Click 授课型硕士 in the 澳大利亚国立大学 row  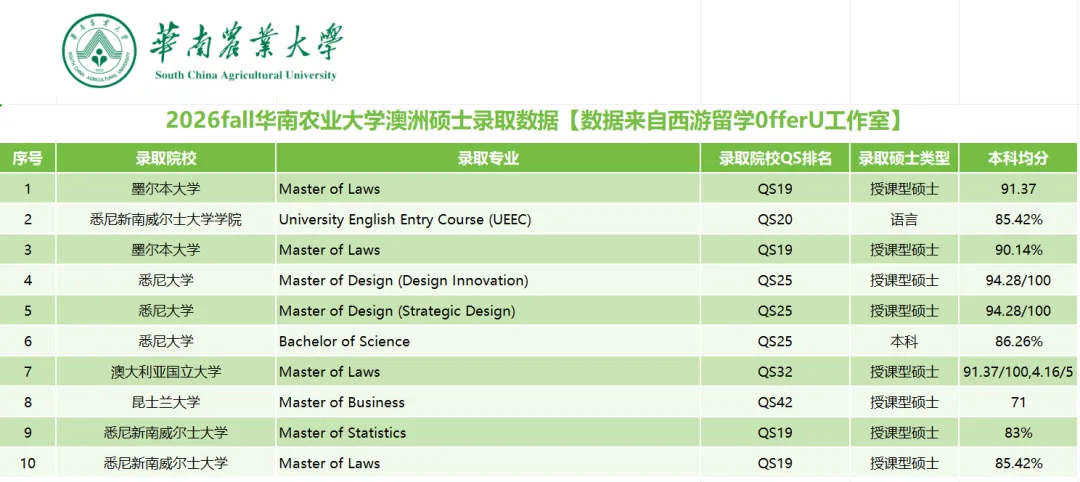[904, 372]
